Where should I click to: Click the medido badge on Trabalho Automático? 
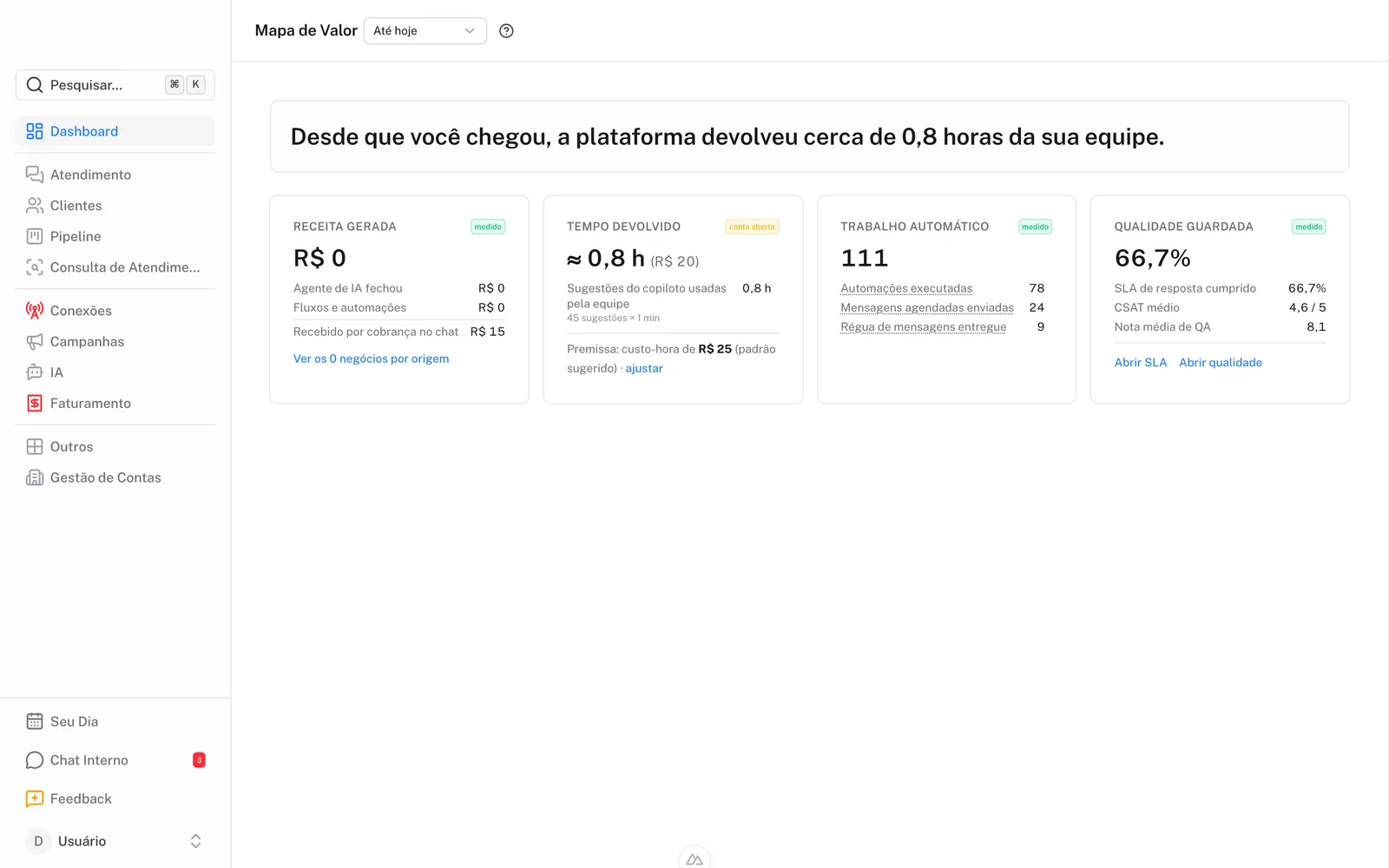pyautogui.click(x=1036, y=227)
